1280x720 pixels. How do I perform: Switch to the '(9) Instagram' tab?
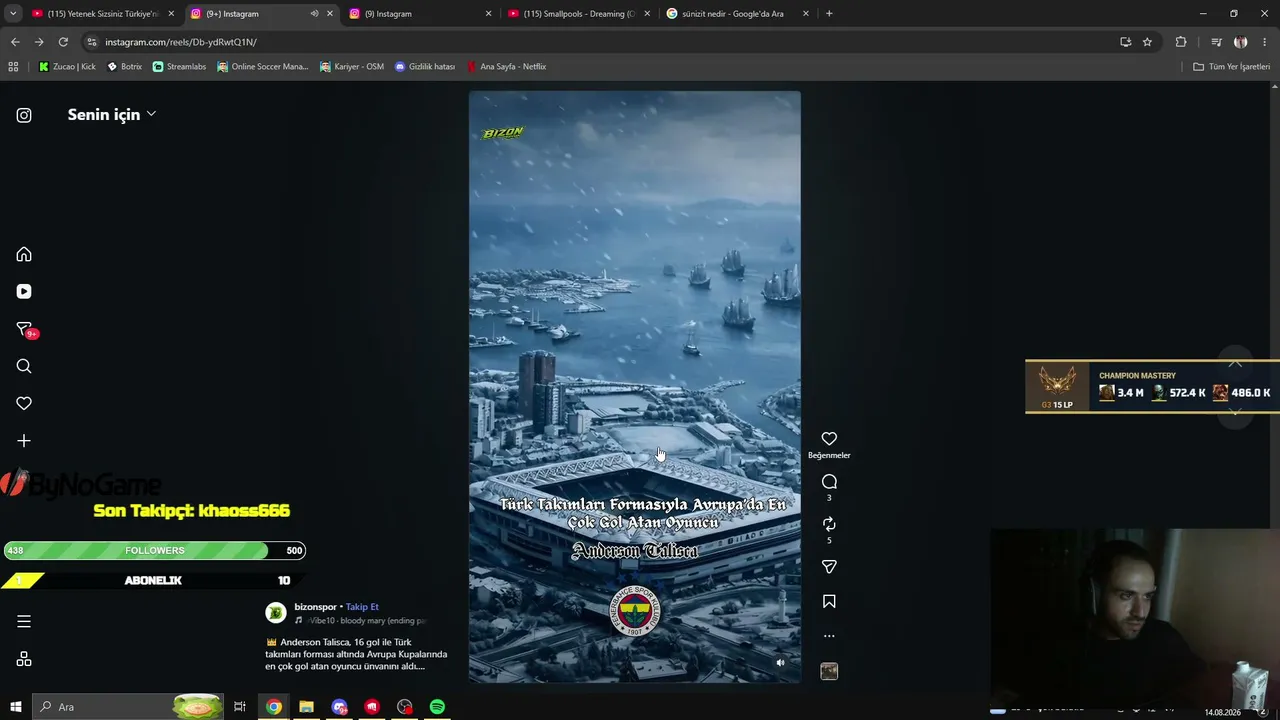419,14
